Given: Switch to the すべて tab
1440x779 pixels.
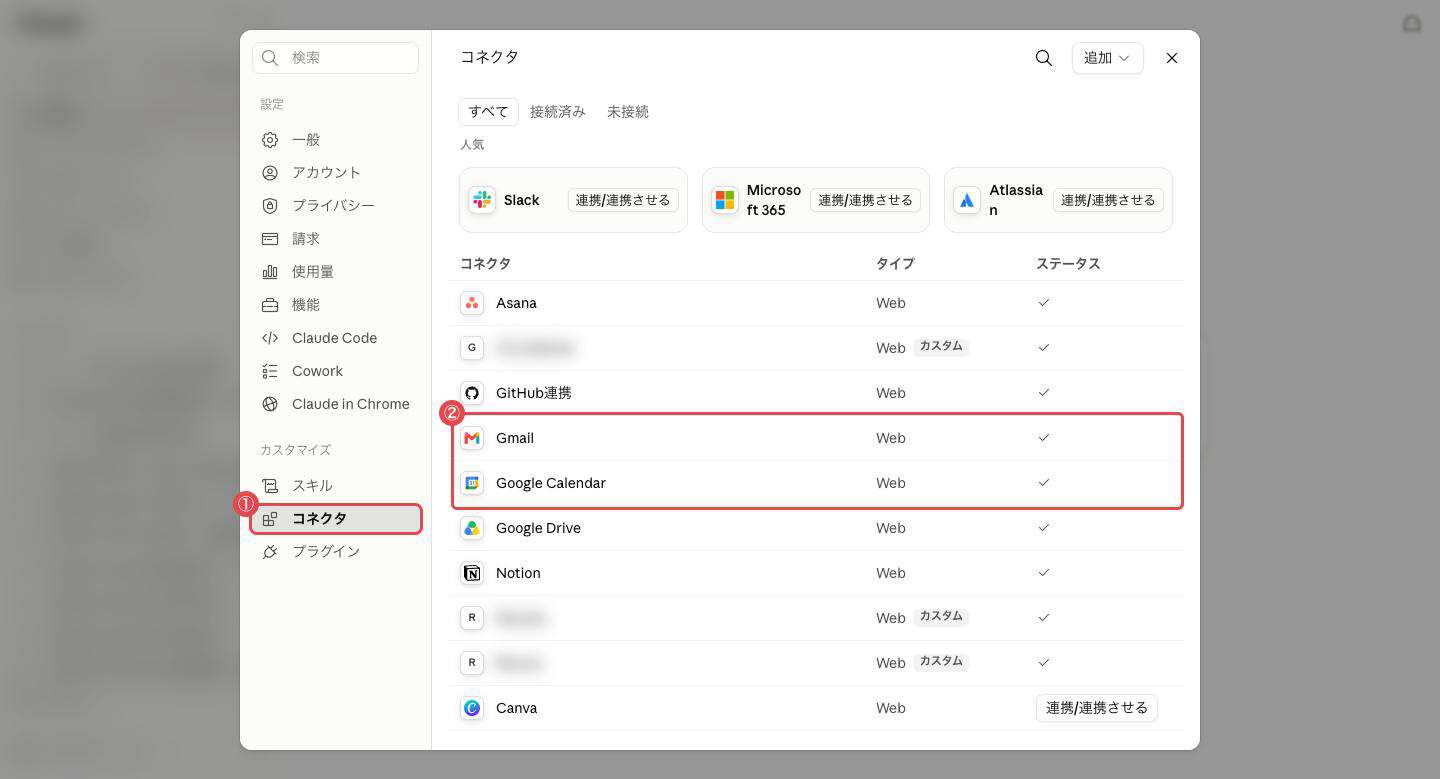Looking at the screenshot, I should pyautogui.click(x=488, y=112).
